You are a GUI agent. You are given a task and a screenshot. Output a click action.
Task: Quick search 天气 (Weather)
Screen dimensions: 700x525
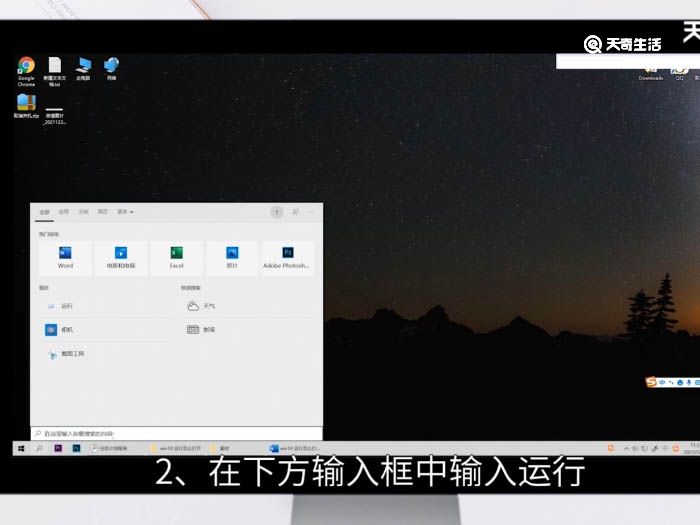point(248,306)
